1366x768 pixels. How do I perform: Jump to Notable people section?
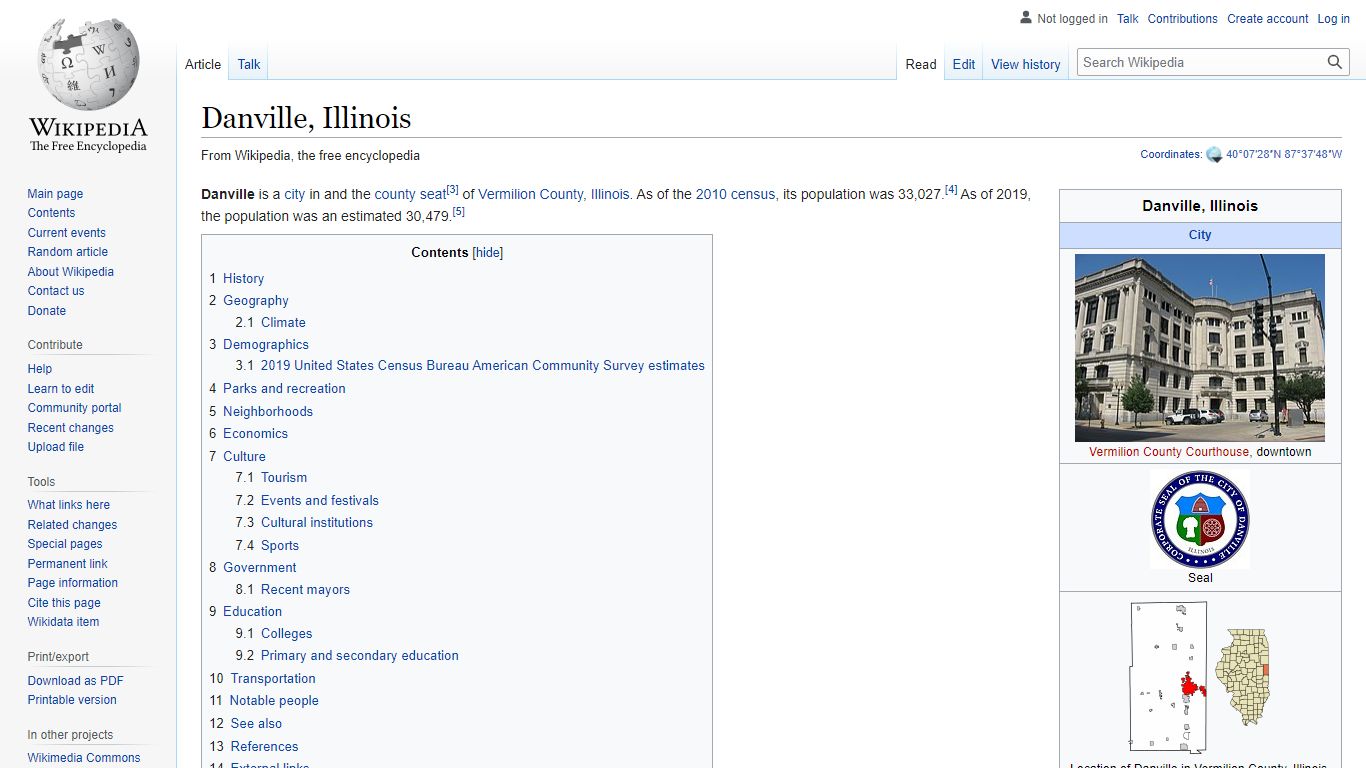(x=274, y=700)
